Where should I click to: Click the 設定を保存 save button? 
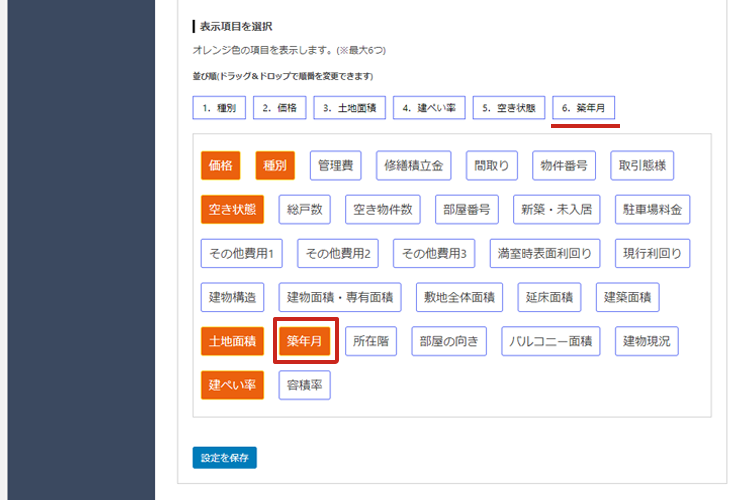[224, 458]
